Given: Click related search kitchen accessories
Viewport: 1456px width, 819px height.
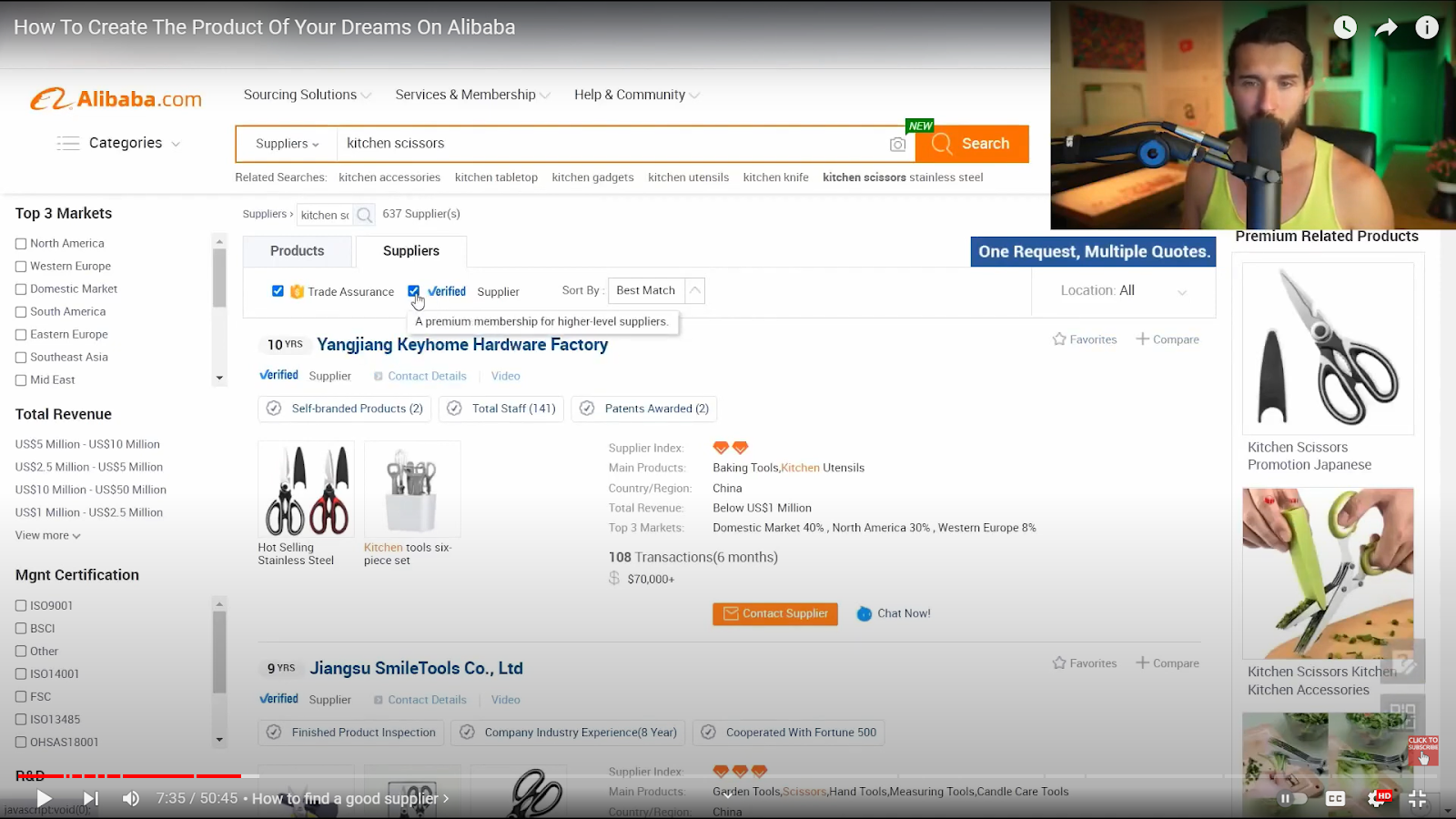Looking at the screenshot, I should point(389,177).
